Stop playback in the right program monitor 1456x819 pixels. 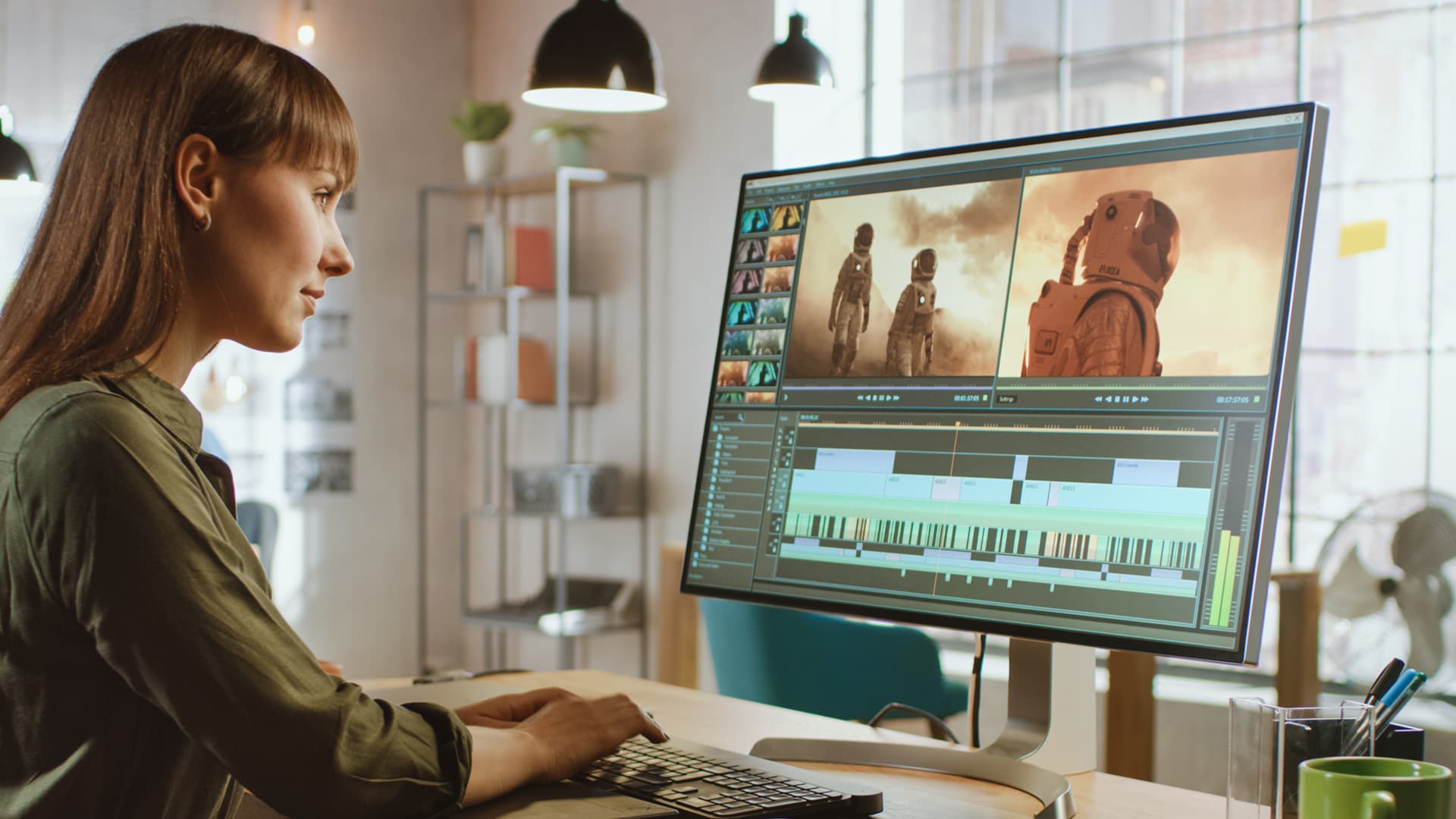1117,399
